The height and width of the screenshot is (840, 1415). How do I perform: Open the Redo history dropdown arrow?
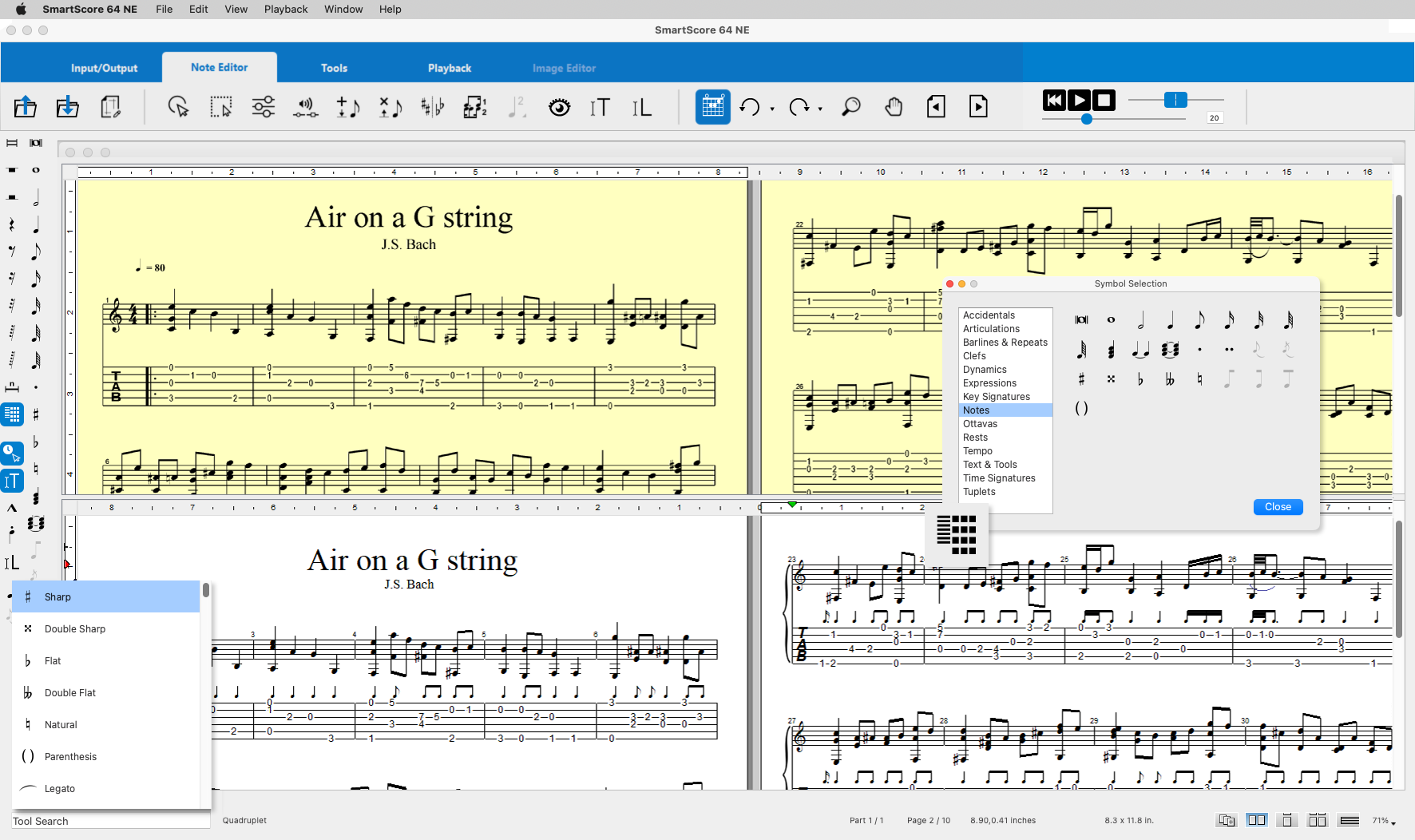click(820, 109)
